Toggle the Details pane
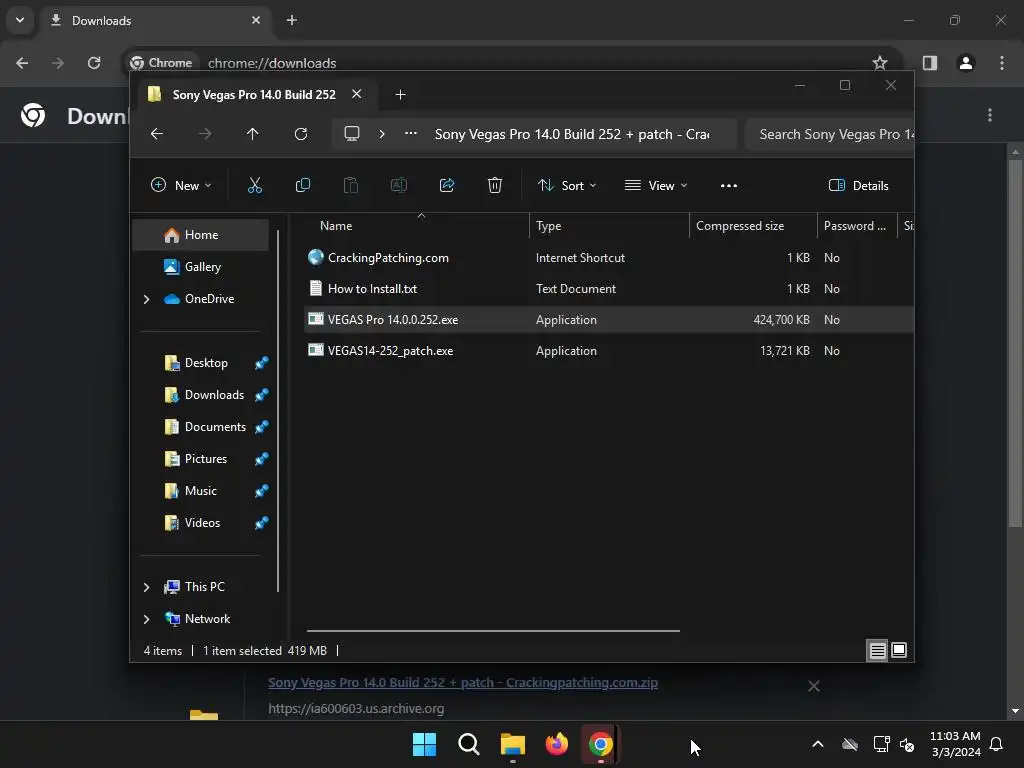The height and width of the screenshot is (768, 1024). [x=858, y=185]
